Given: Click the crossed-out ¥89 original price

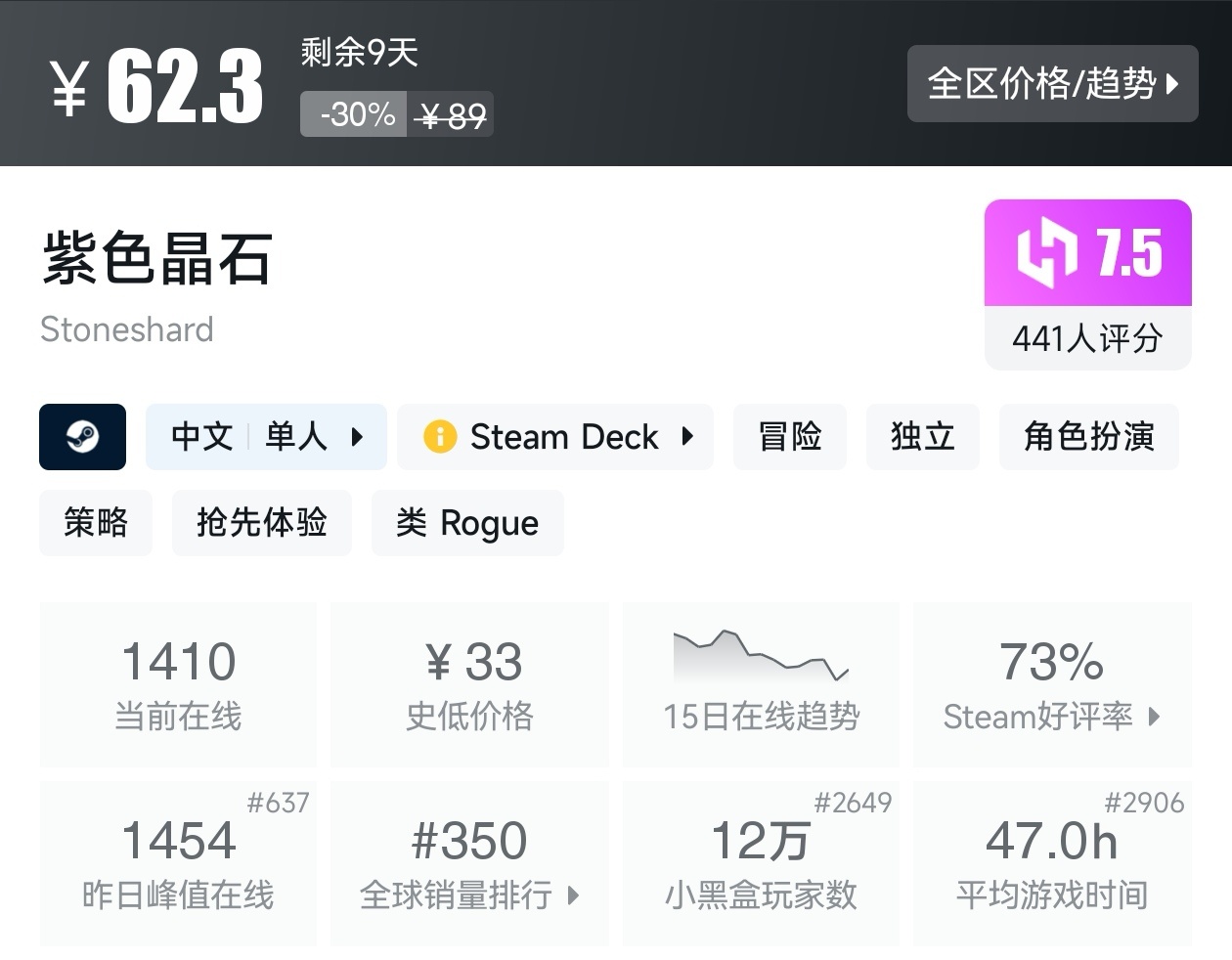Looking at the screenshot, I should 451,114.
